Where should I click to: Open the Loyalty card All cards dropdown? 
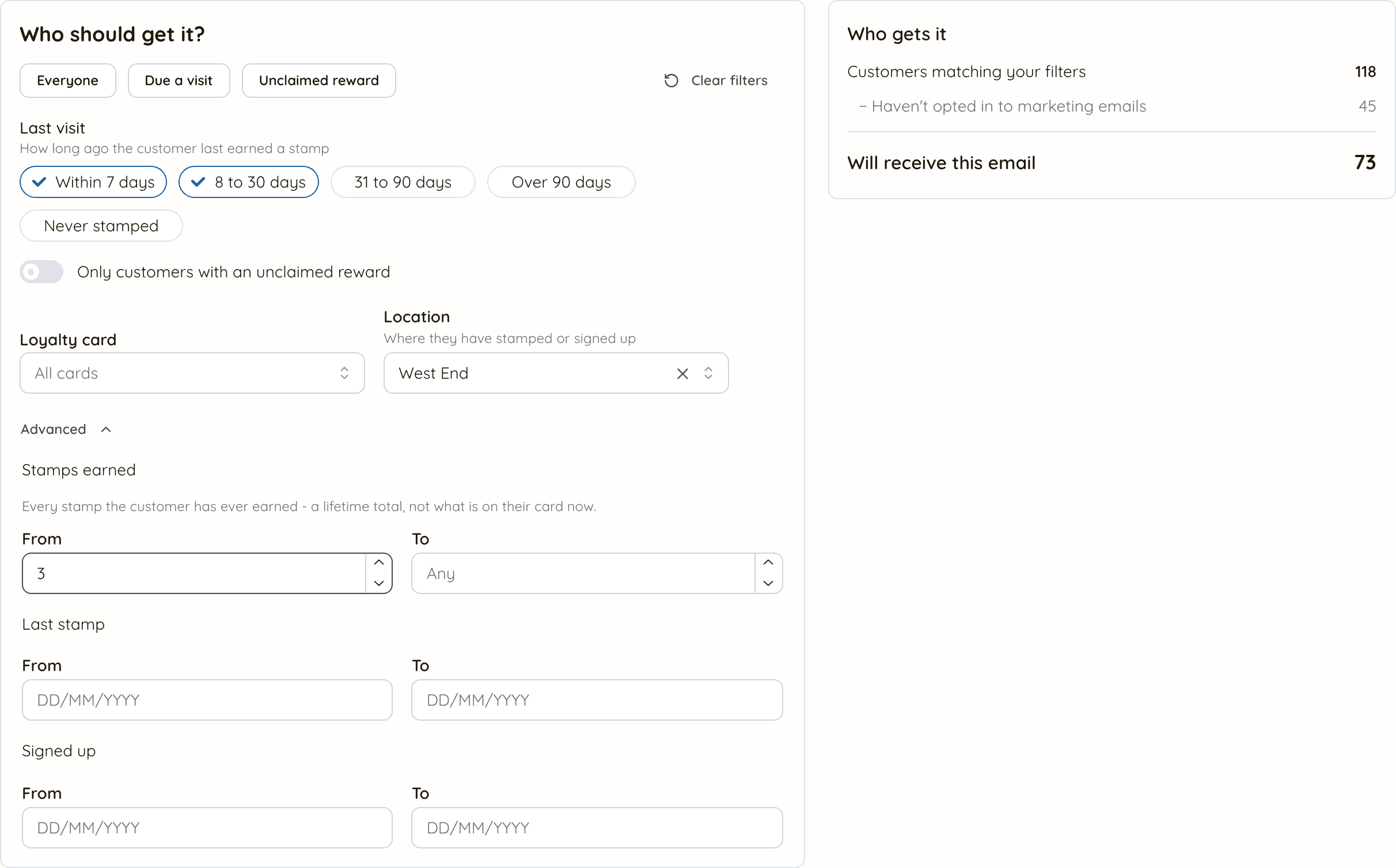tap(192, 373)
